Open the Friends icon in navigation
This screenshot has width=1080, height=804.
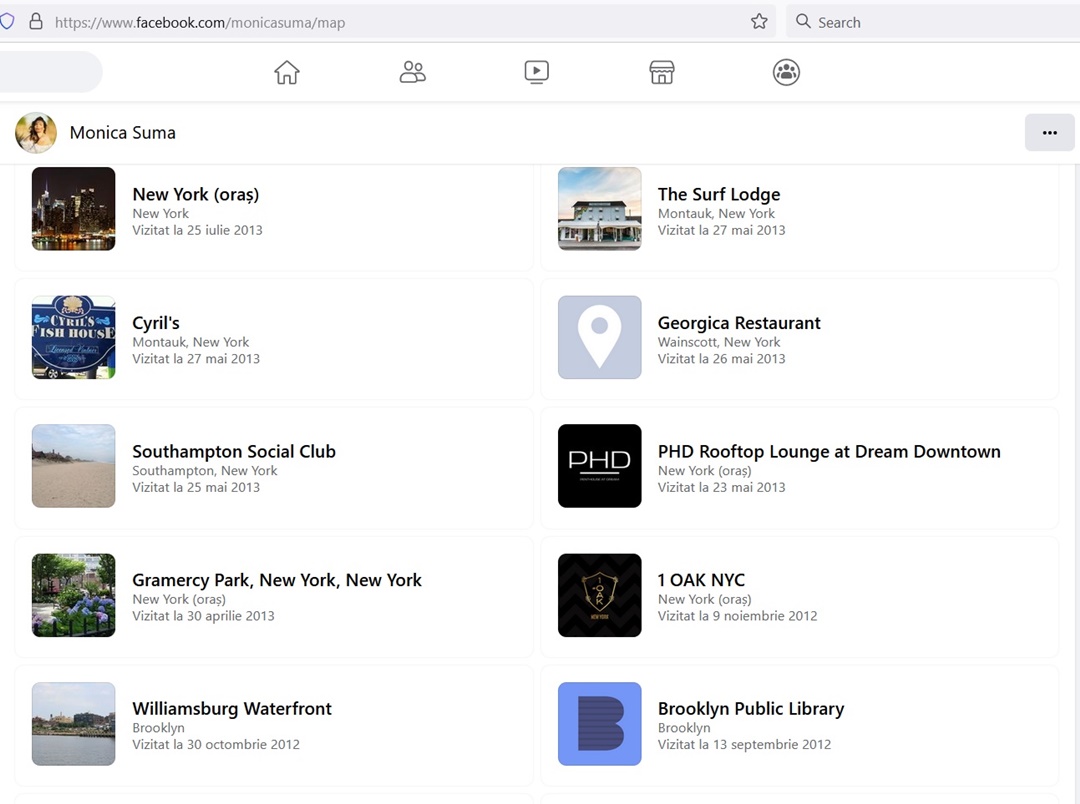coord(412,72)
